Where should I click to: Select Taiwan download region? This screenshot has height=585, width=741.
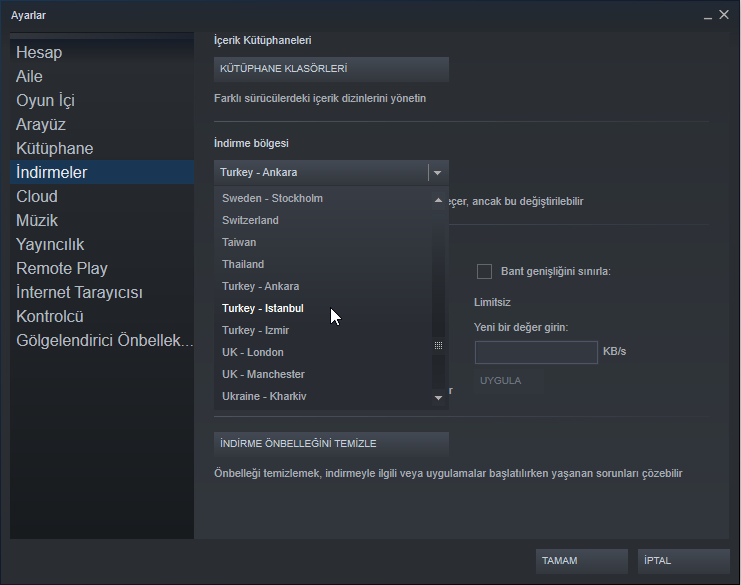click(323, 242)
